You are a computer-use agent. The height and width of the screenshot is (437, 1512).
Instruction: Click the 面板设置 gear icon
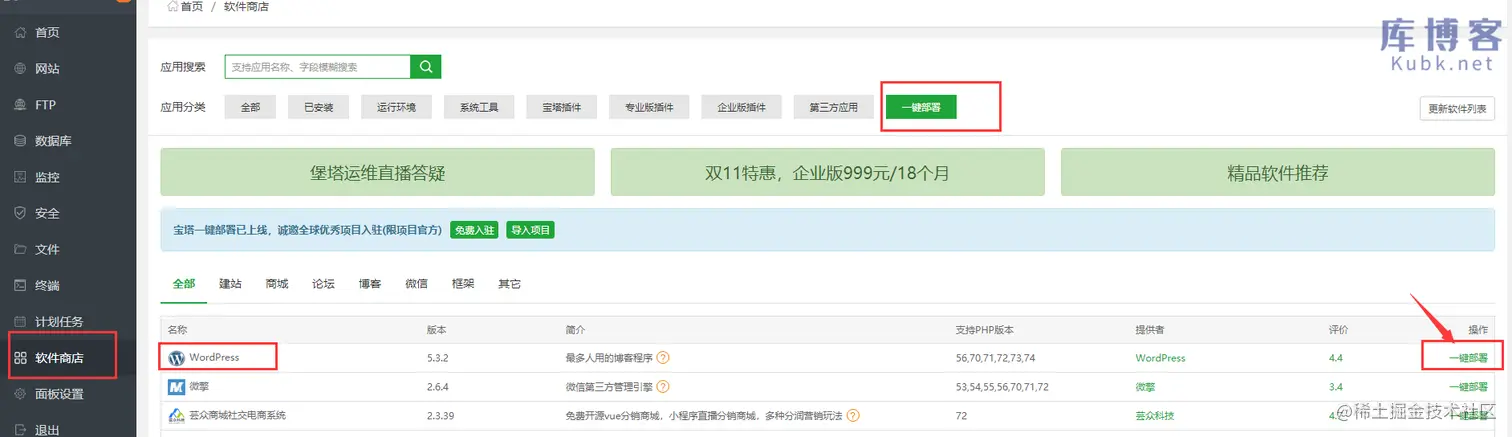20,394
